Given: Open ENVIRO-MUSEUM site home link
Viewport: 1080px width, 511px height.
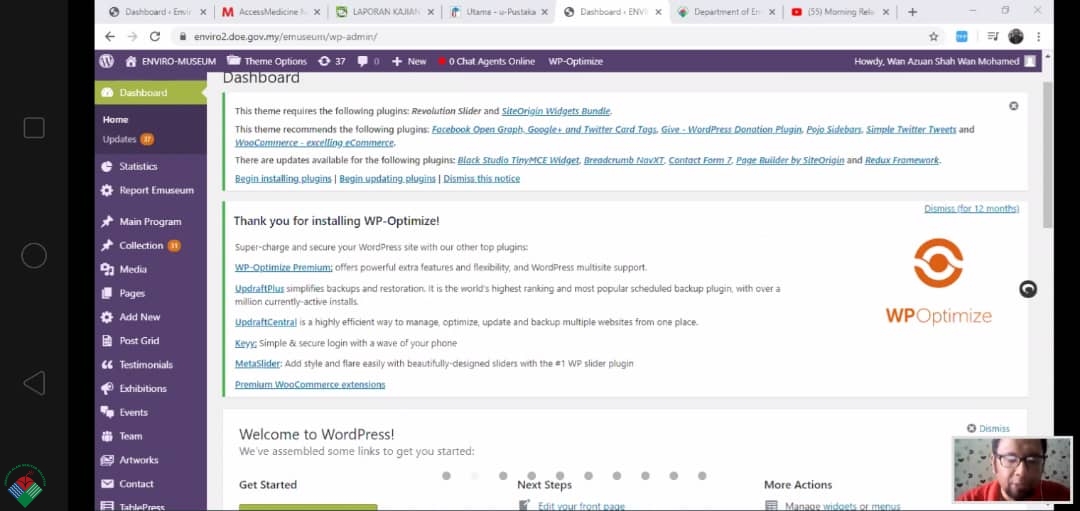Looking at the screenshot, I should click(171, 61).
